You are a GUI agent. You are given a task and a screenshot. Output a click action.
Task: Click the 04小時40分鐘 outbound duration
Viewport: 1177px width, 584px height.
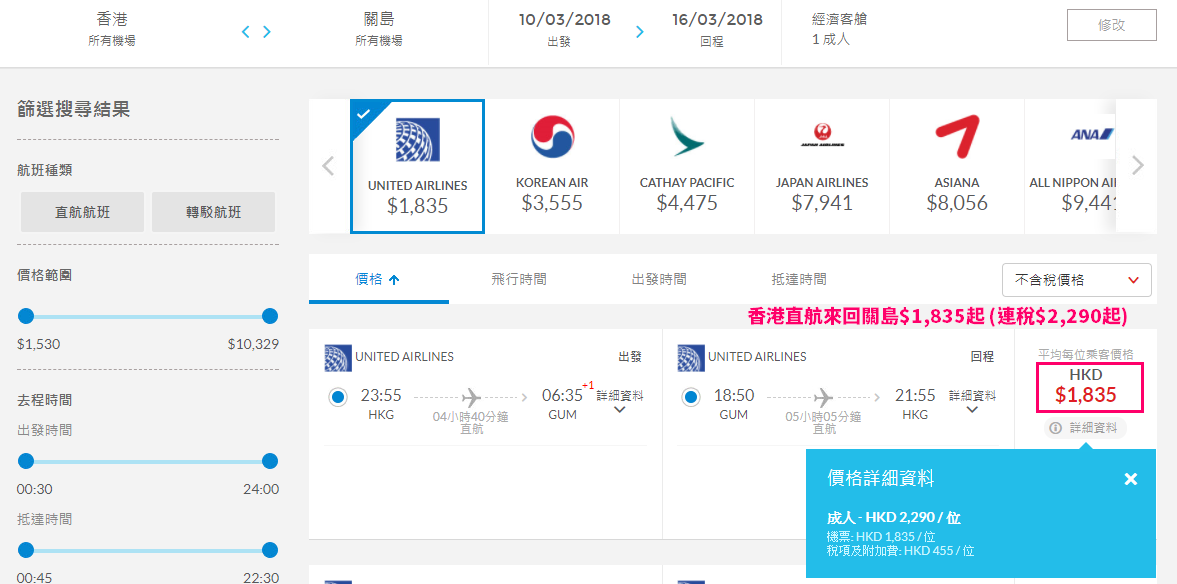pos(471,417)
